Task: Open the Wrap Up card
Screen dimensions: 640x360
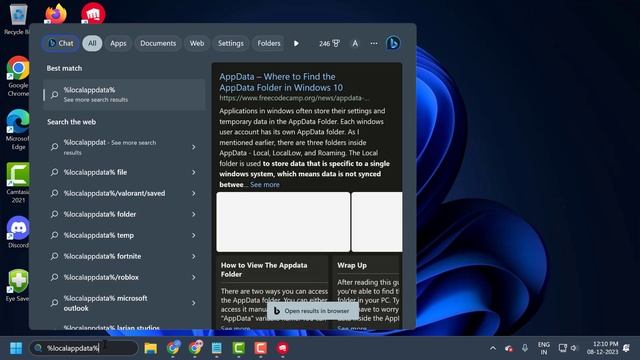Action: pyautogui.click(x=367, y=292)
